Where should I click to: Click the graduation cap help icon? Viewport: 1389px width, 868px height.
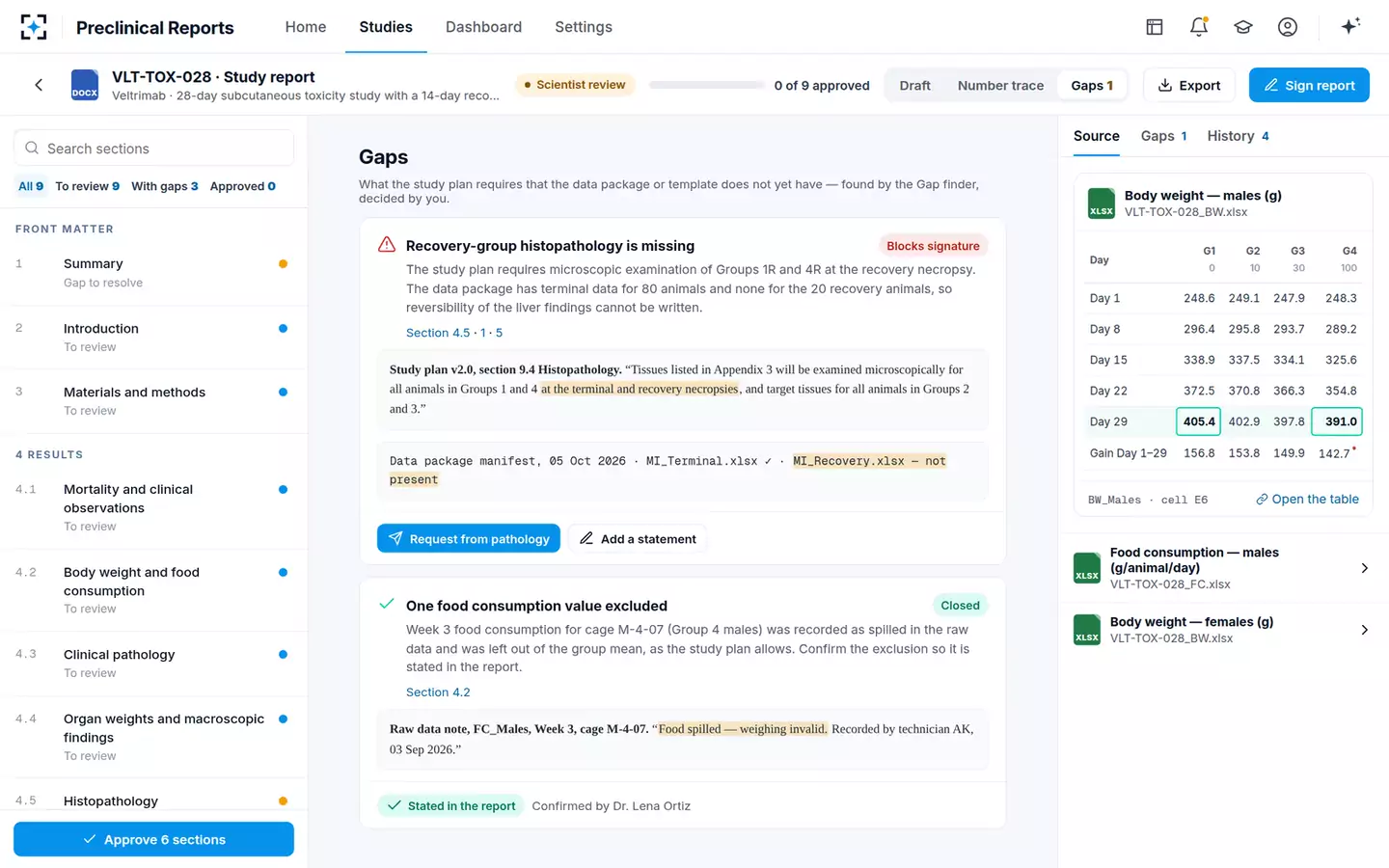pyautogui.click(x=1243, y=27)
